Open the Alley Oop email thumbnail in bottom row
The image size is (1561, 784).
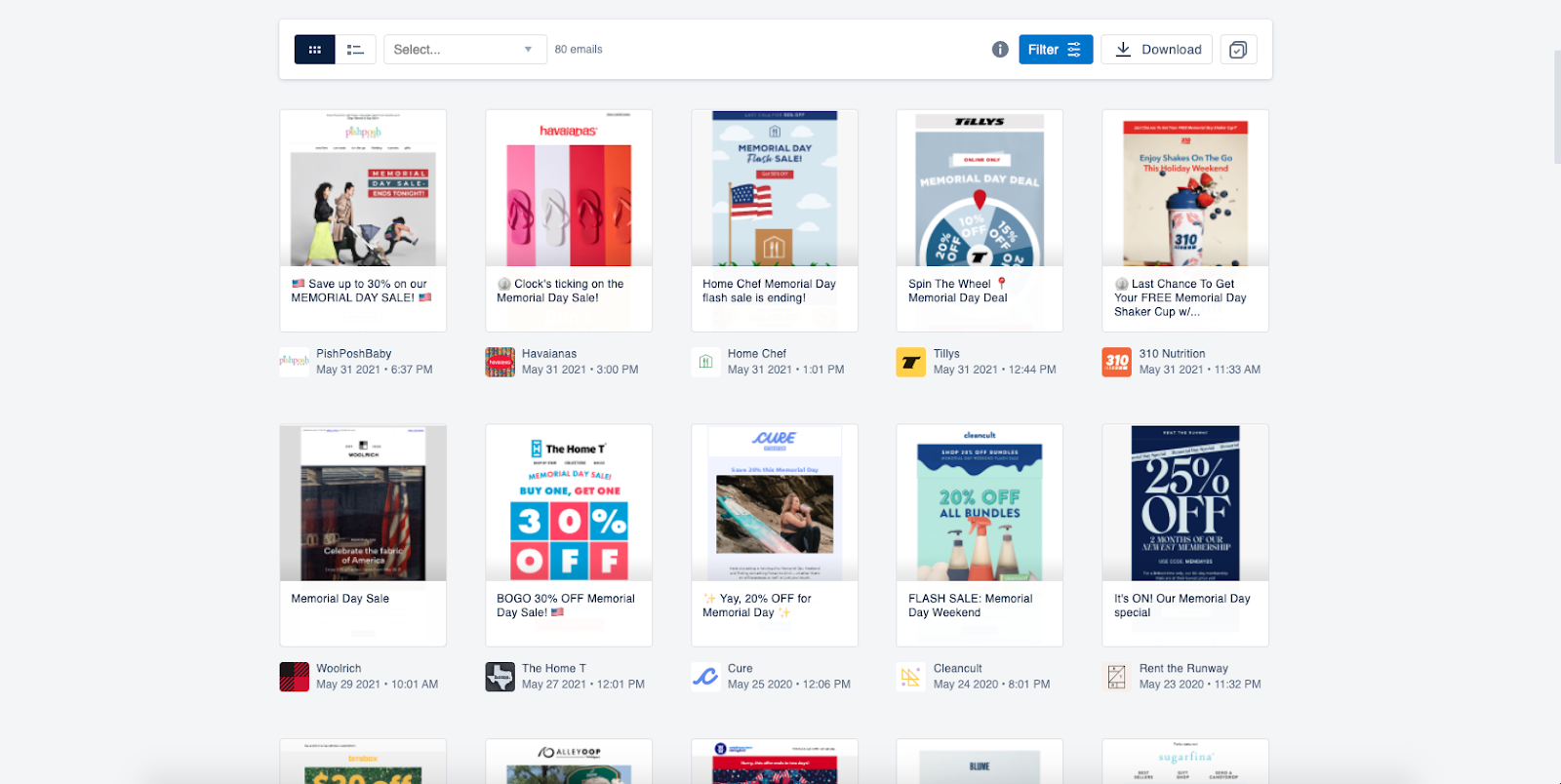[x=569, y=762]
